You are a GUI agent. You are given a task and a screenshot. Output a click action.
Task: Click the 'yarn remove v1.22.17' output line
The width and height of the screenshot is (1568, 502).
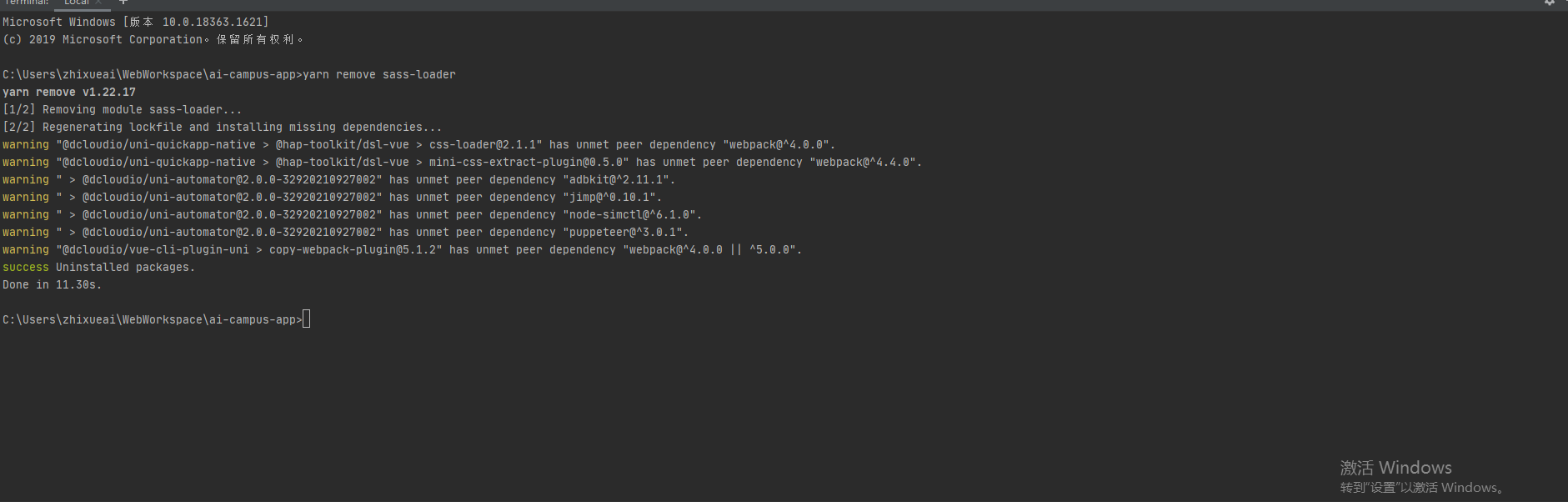68,92
